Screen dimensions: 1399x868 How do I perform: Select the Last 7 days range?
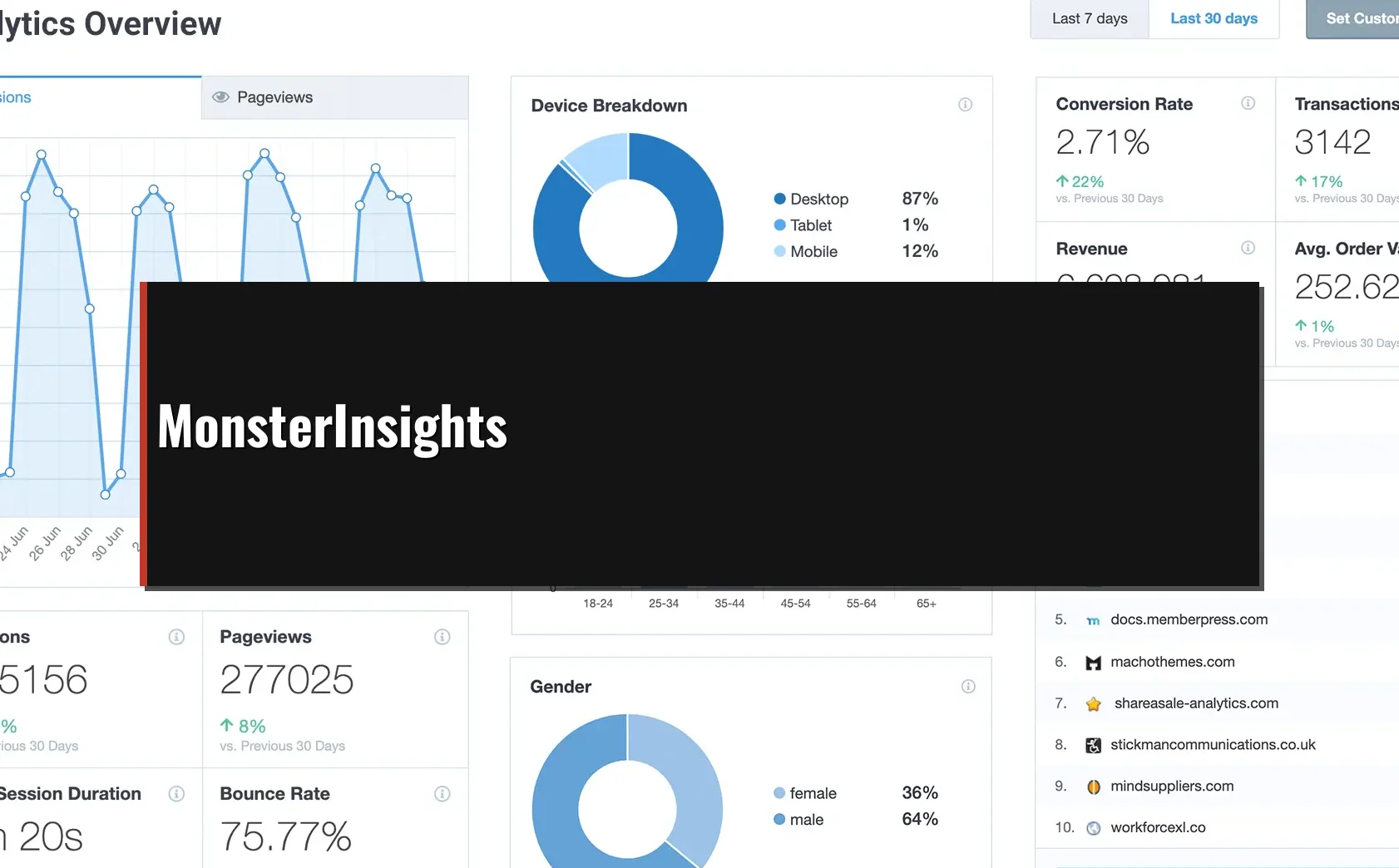click(x=1089, y=18)
